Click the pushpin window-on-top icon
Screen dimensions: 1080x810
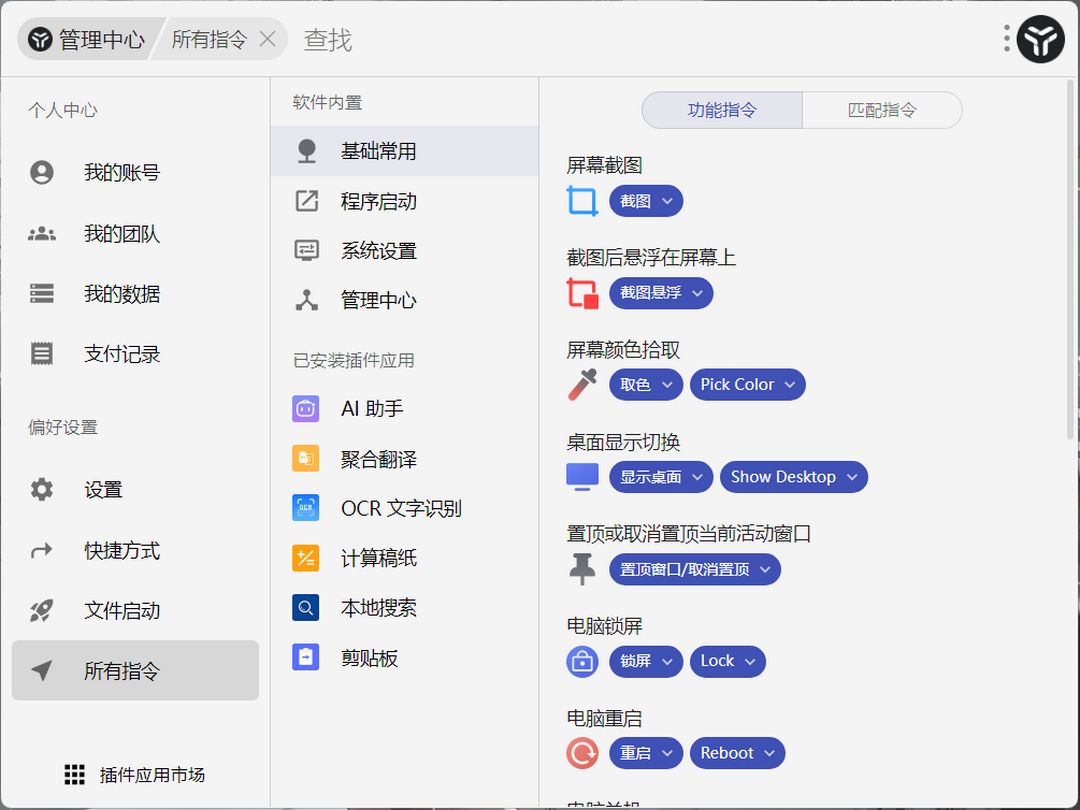coord(582,569)
